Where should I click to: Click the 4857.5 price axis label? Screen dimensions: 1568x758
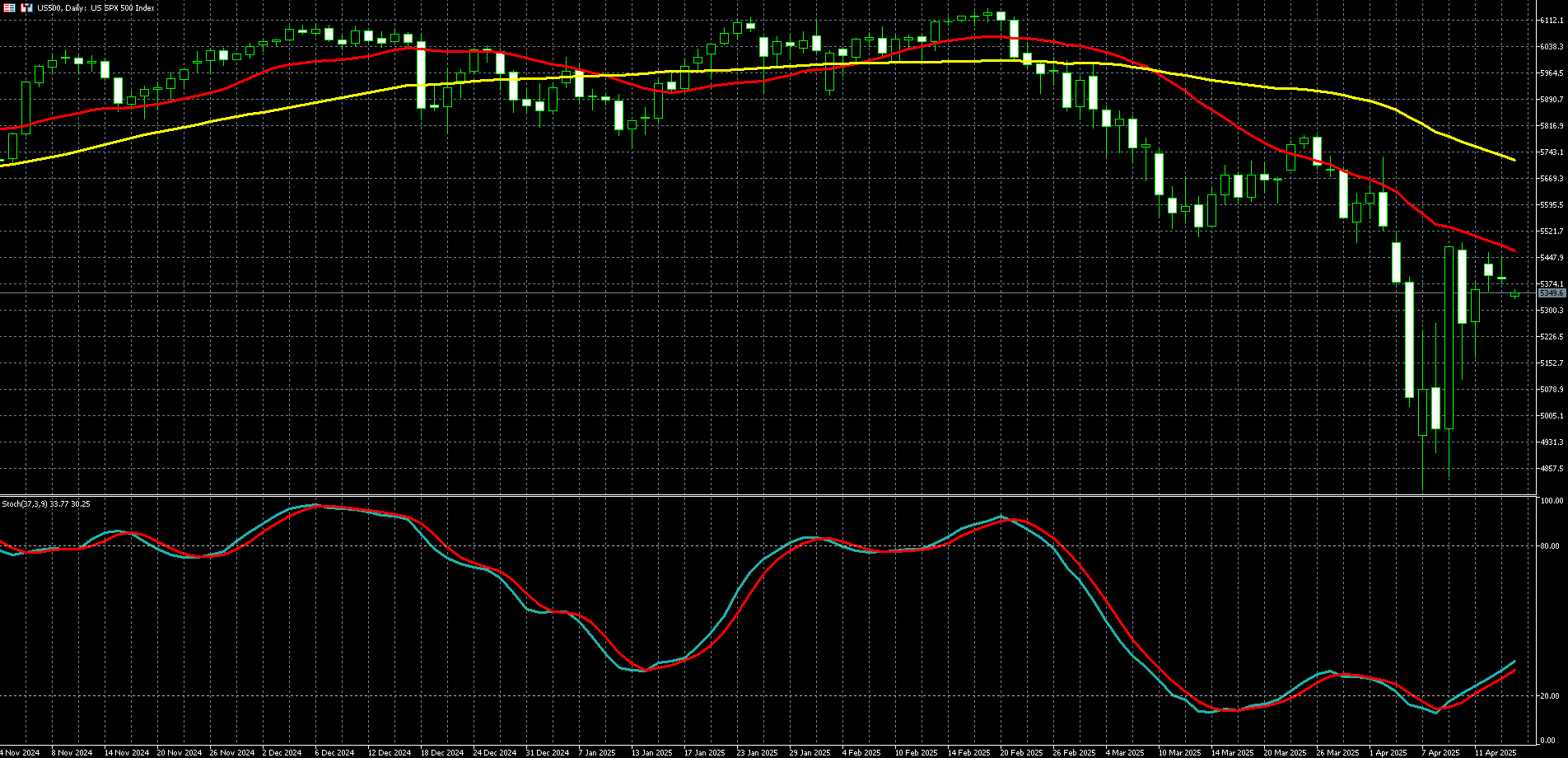click(1552, 469)
